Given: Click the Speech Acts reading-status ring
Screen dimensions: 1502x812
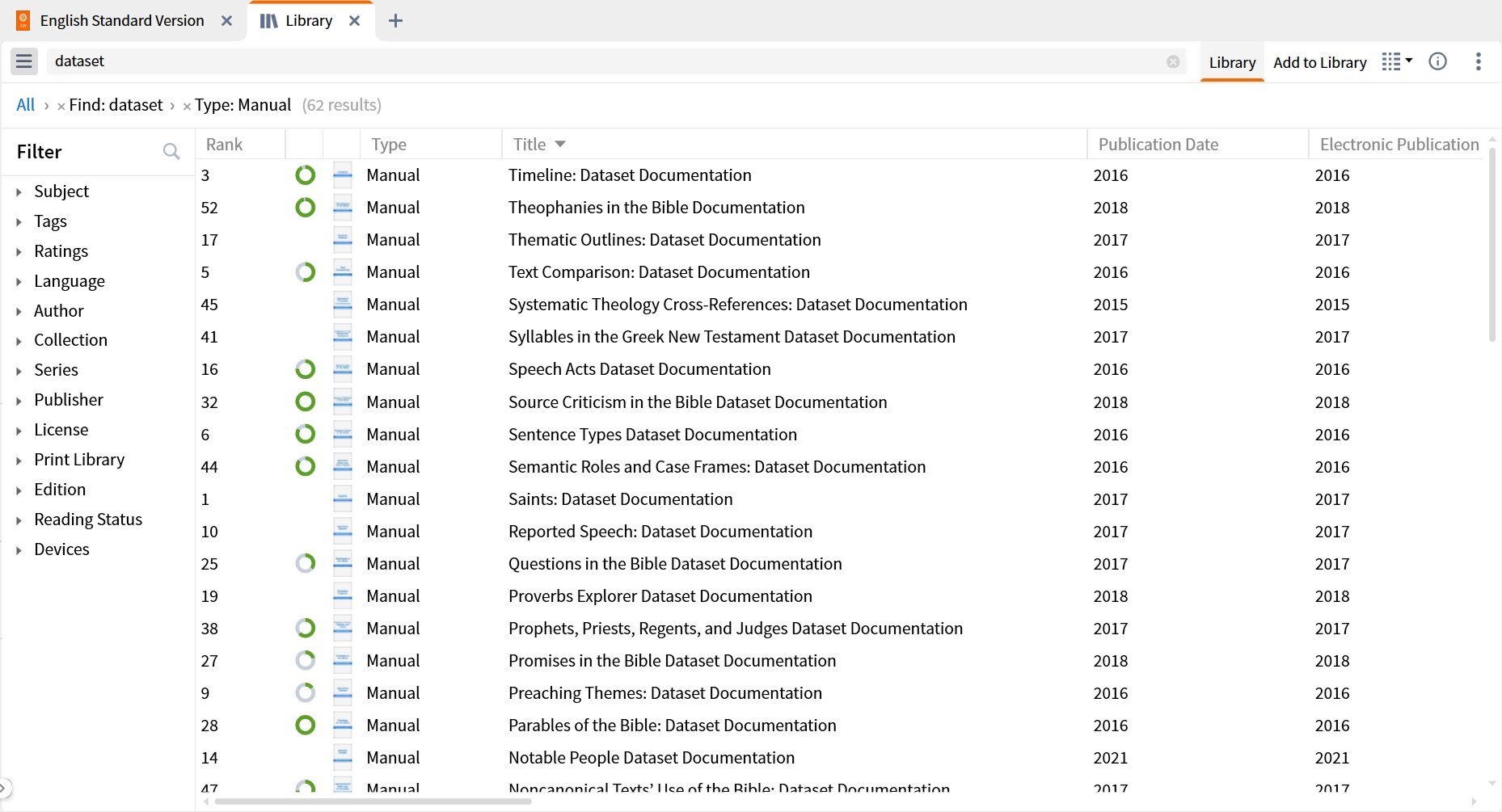Looking at the screenshot, I should tap(305, 369).
